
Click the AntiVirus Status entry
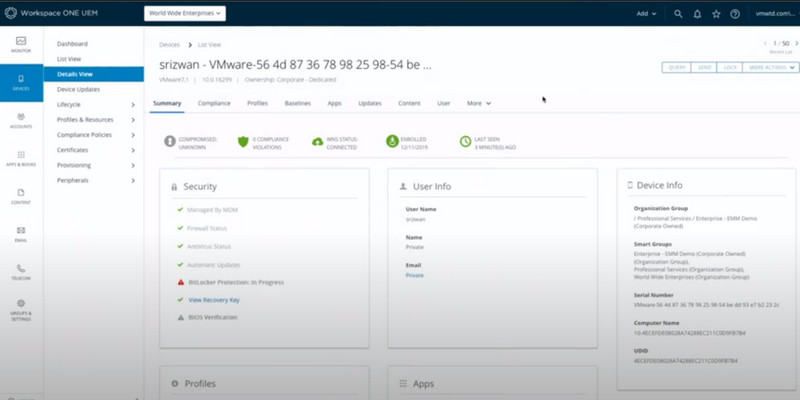[209, 246]
